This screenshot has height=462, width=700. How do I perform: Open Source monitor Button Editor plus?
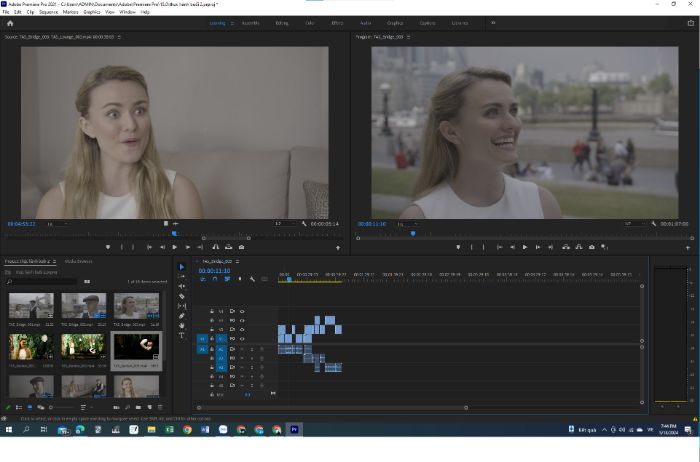coord(338,247)
